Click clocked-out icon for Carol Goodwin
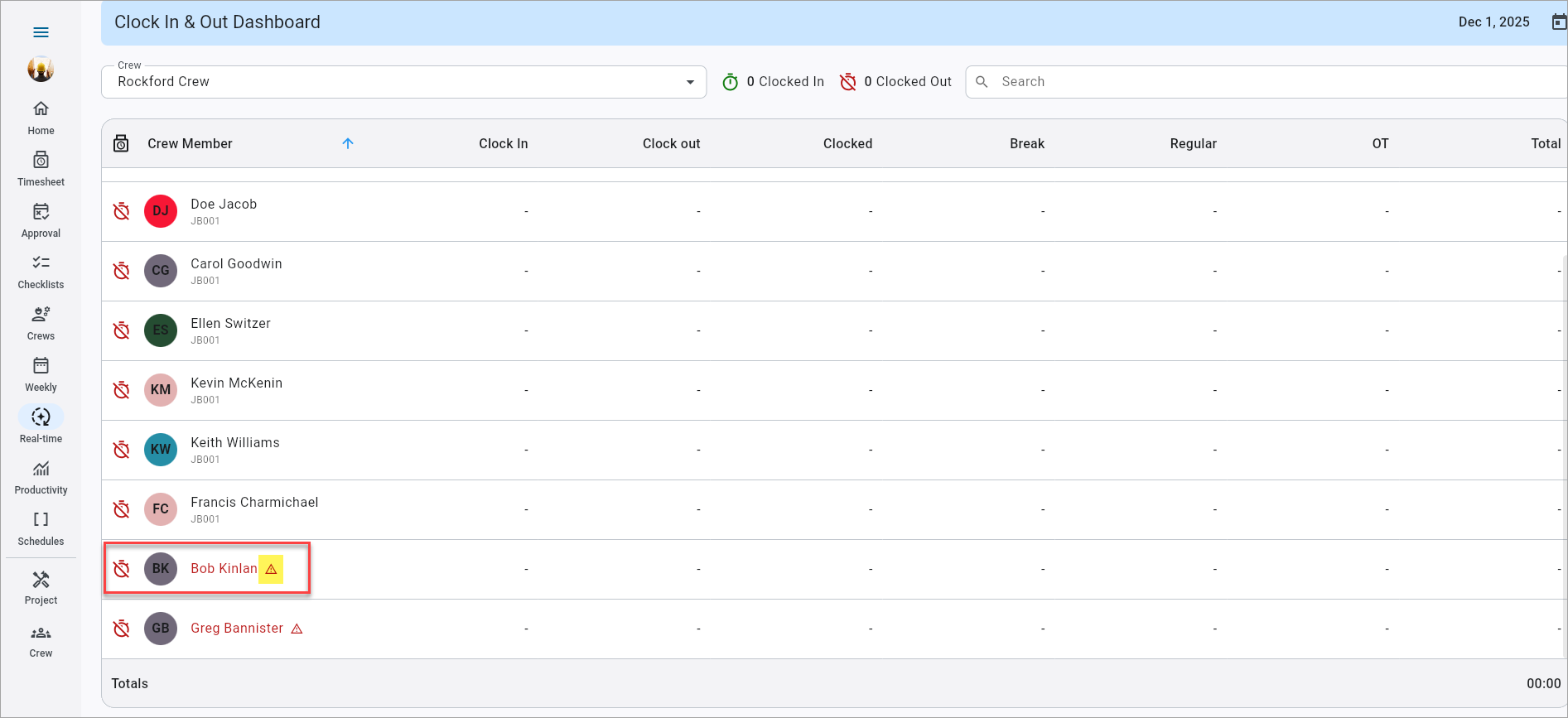Viewport: 1568px width, 718px height. tap(122, 271)
